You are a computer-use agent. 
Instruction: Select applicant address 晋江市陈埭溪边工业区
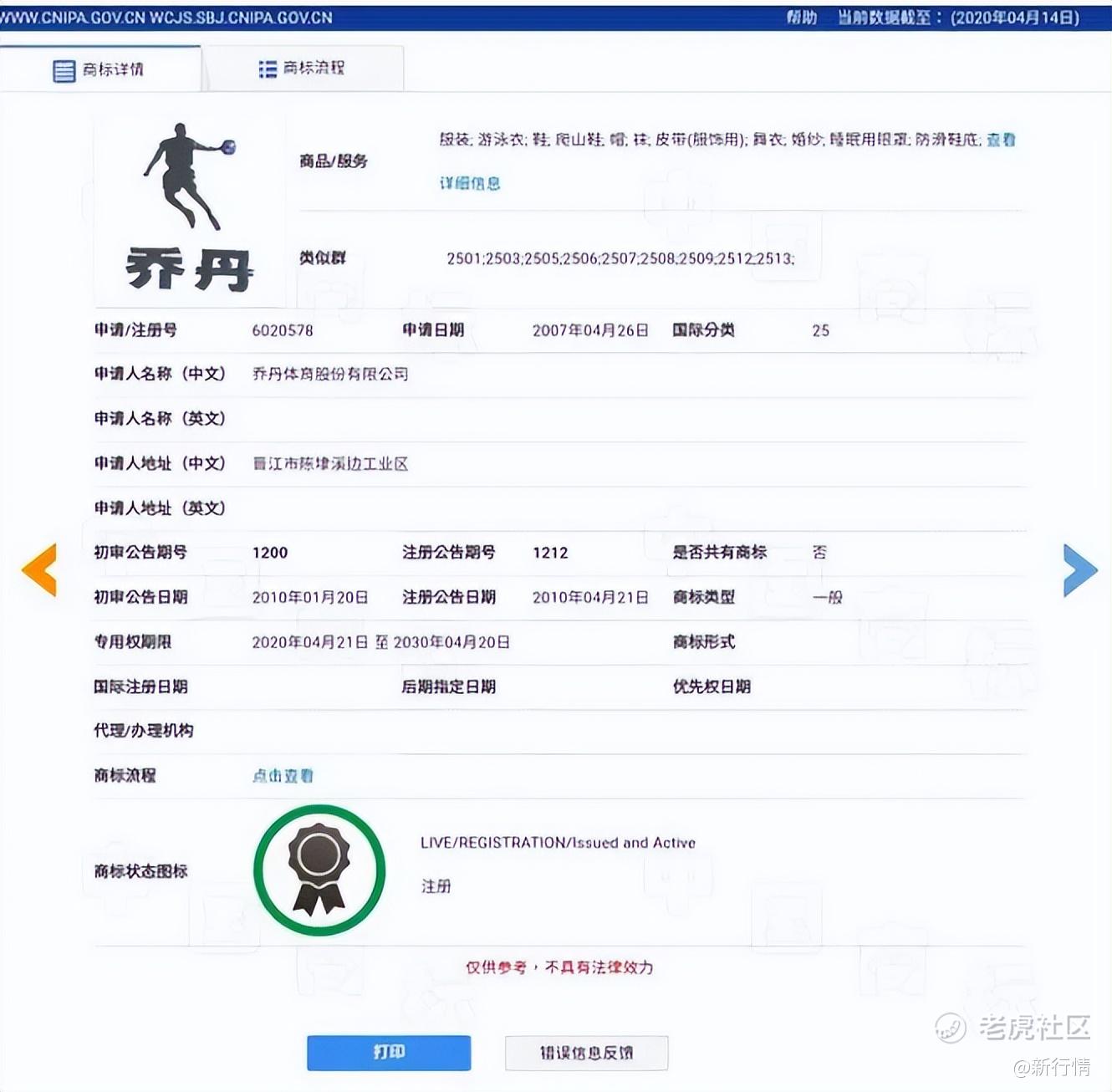pos(330,463)
